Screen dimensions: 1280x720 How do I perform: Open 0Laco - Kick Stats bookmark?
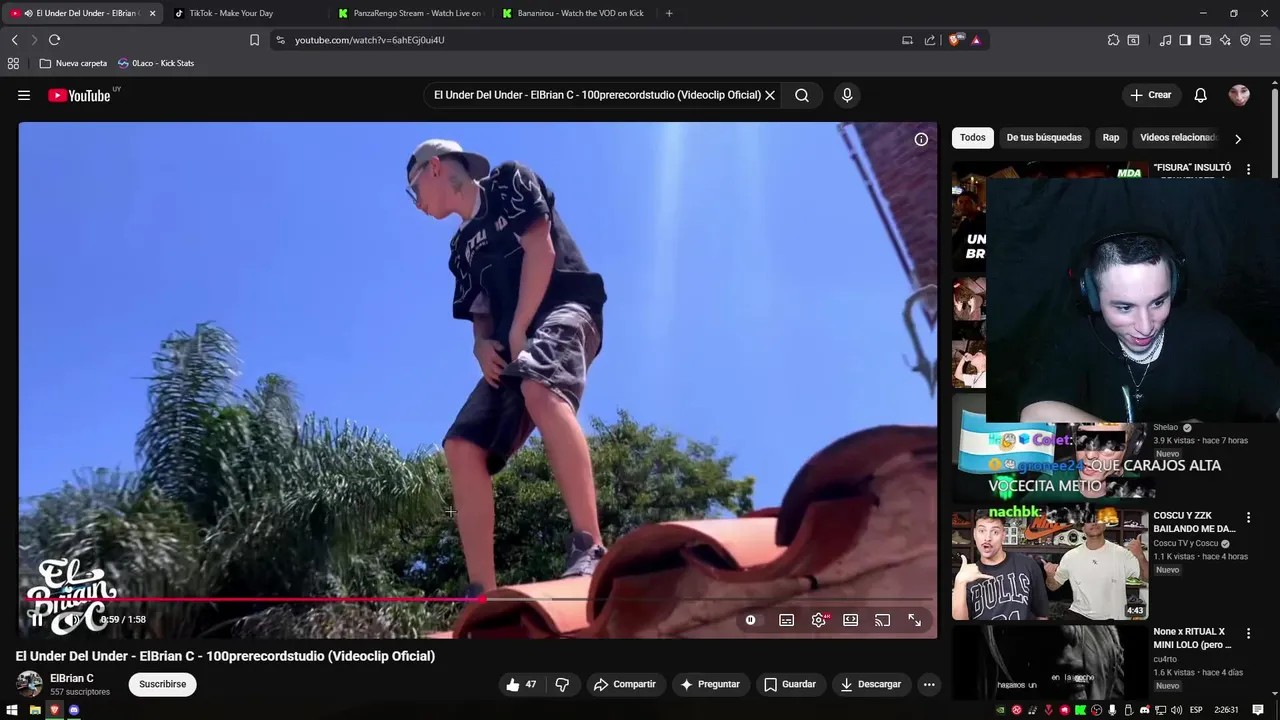point(155,63)
